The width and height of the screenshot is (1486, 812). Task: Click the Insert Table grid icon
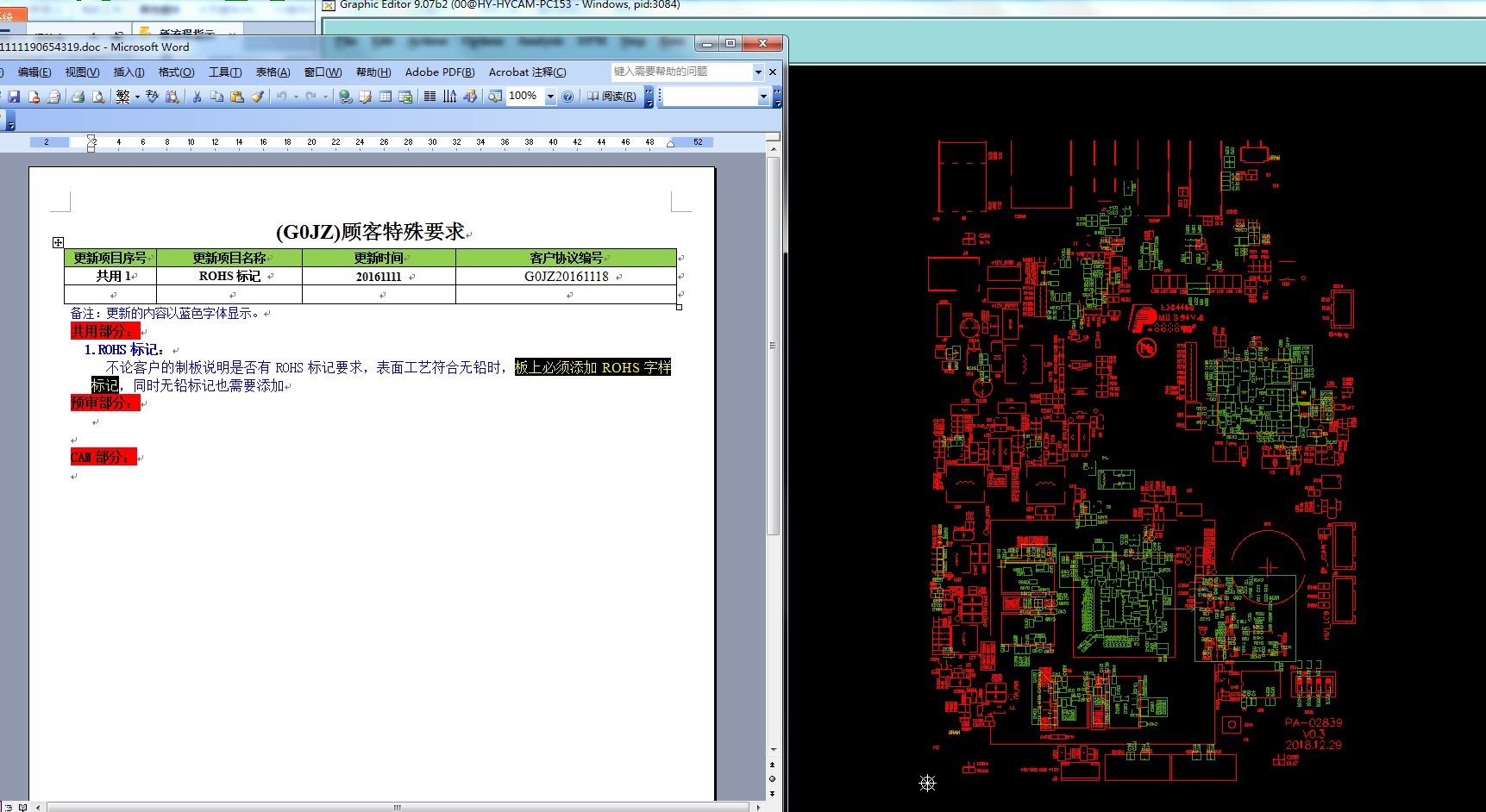pyautogui.click(x=386, y=97)
